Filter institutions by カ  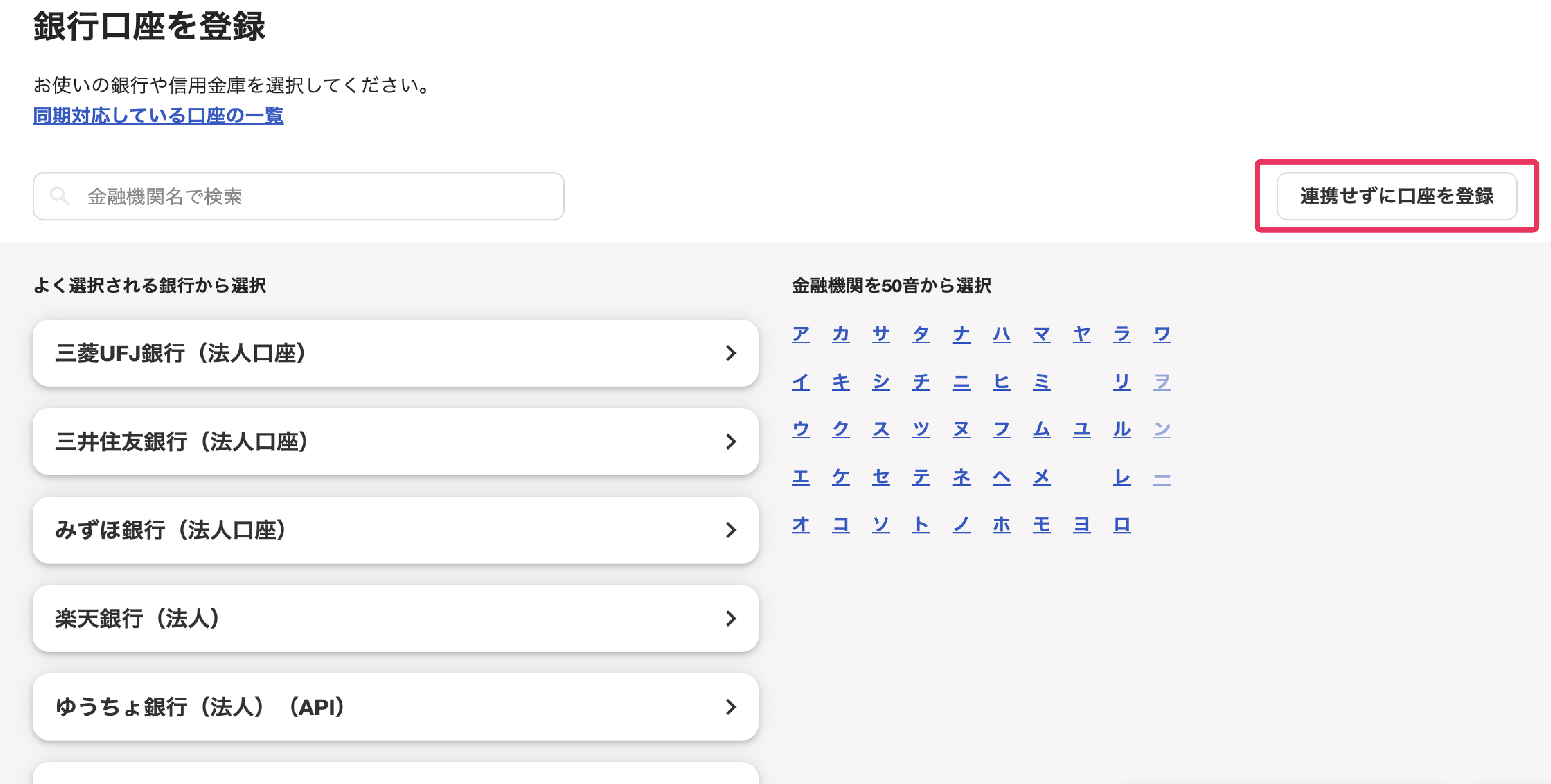click(x=841, y=334)
